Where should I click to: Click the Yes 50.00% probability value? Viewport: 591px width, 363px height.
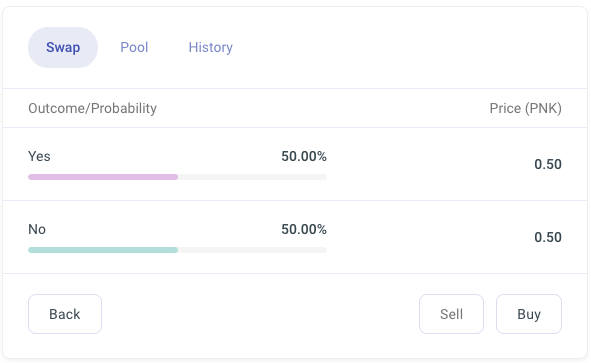[304, 156]
